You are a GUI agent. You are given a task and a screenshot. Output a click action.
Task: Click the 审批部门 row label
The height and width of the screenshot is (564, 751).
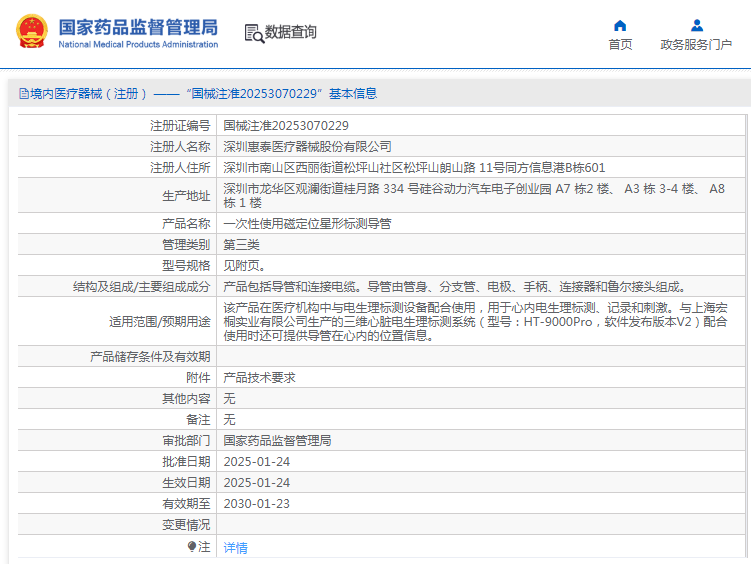click(186, 441)
